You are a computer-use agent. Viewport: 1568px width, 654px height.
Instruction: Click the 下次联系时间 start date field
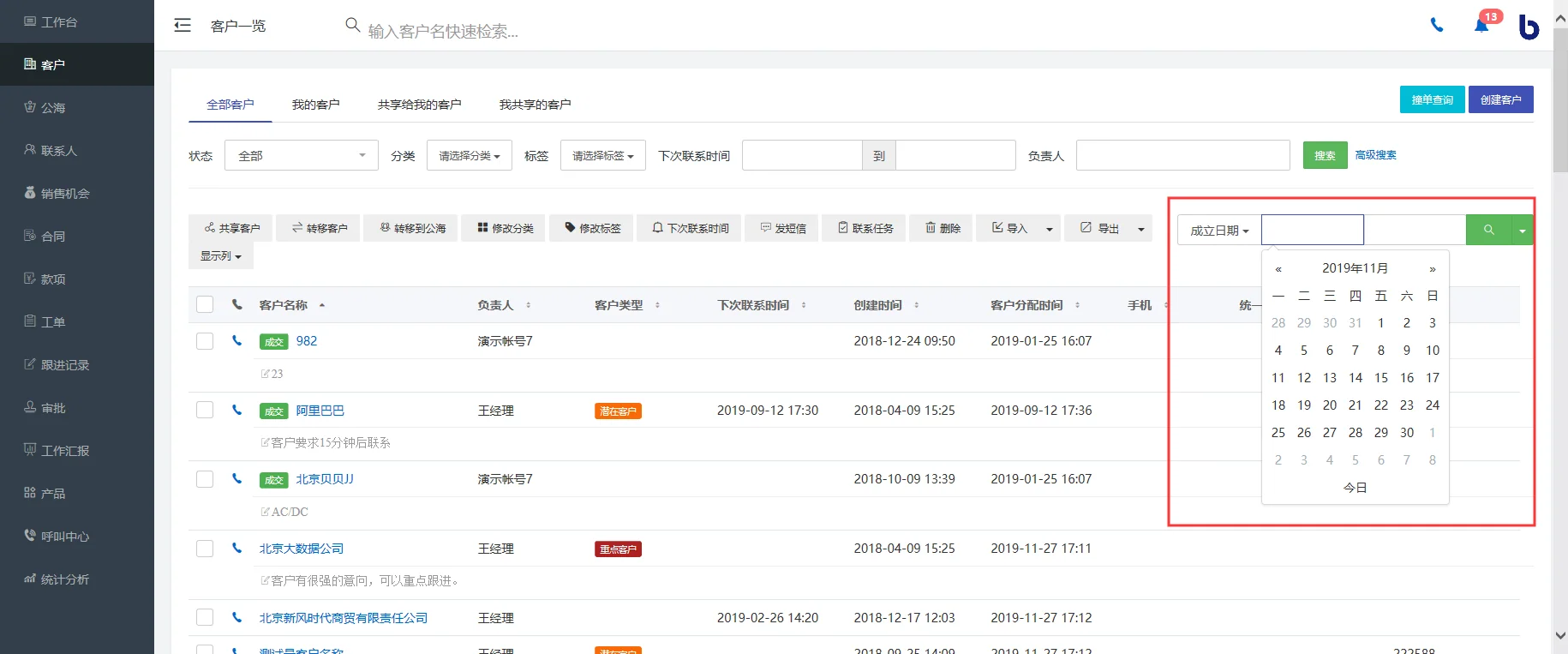coord(802,155)
